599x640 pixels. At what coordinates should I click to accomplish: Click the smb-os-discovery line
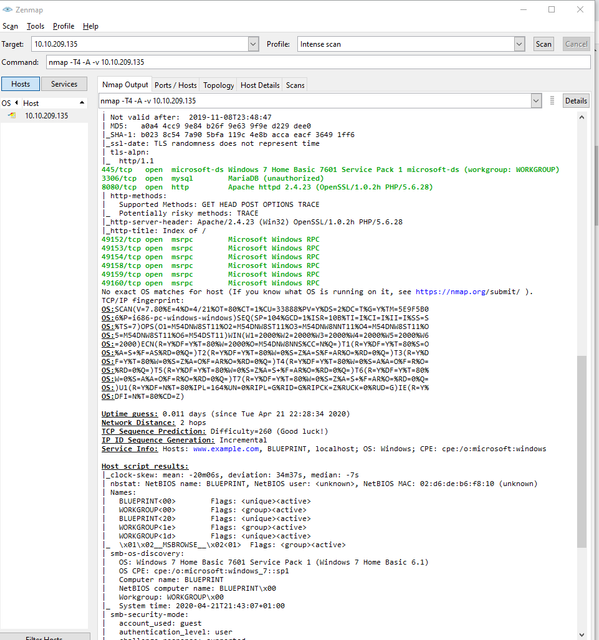pos(147,553)
